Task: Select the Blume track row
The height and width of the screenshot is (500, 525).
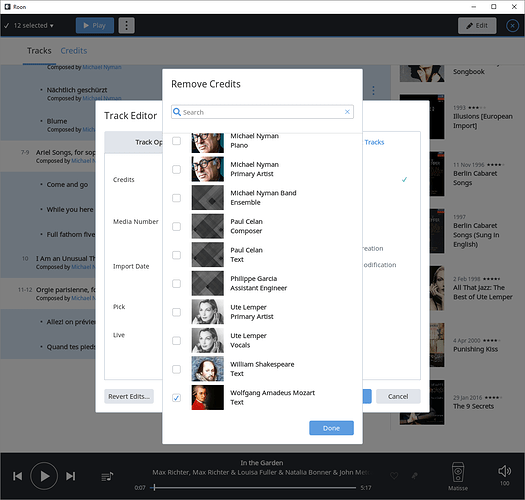Action: pyautogui.click(x=57, y=121)
